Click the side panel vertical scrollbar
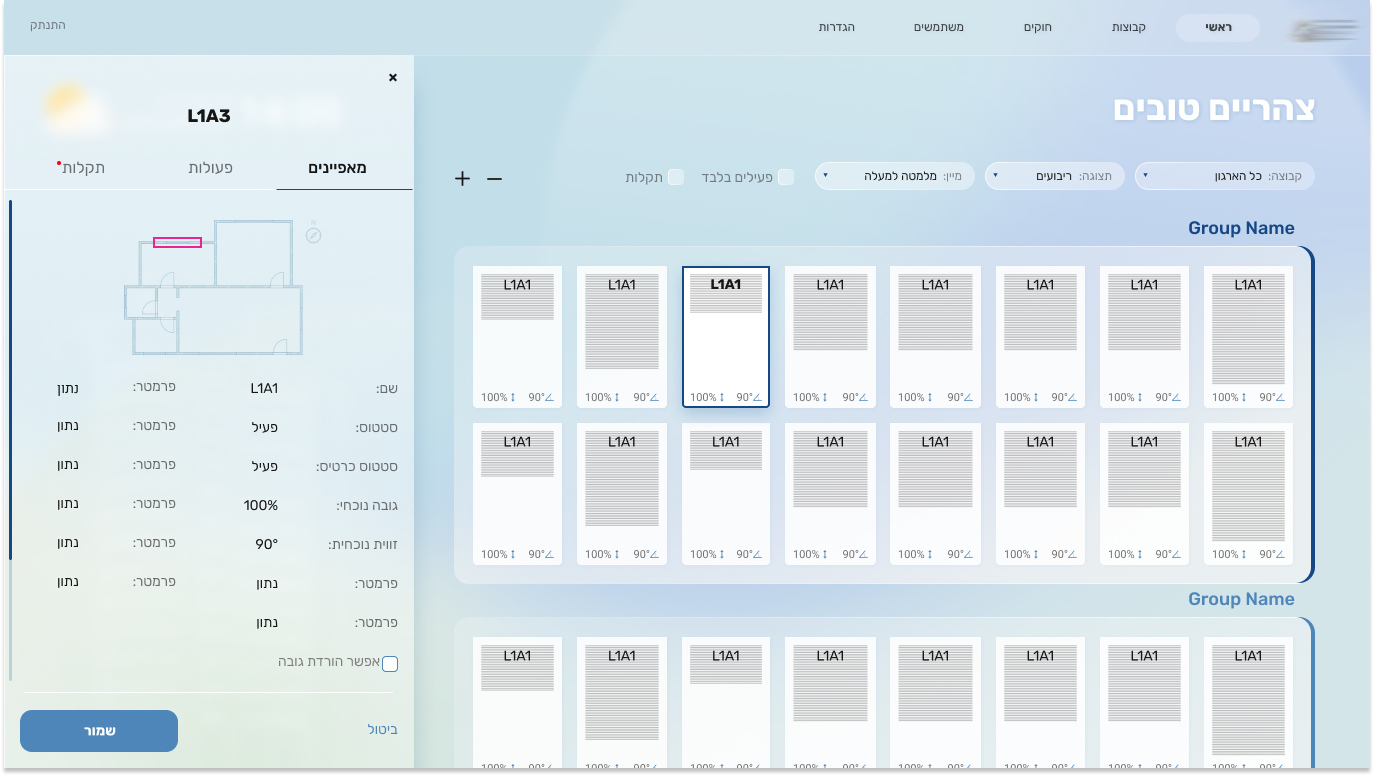The width and height of the screenshot is (1374, 776). point(11,380)
